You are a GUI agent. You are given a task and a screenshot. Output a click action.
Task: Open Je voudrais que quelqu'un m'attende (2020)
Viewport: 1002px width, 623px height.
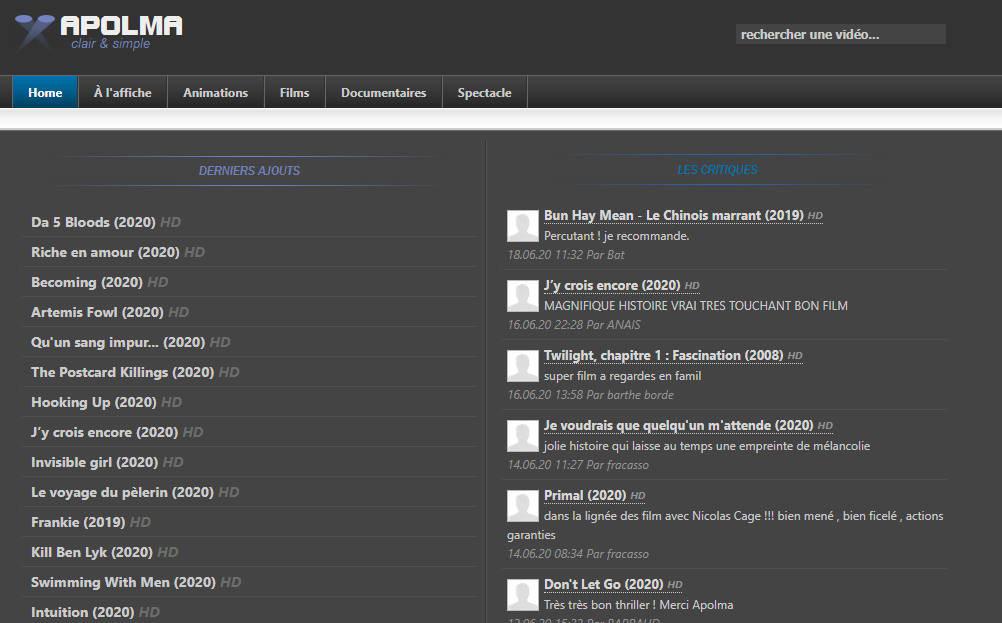point(679,426)
